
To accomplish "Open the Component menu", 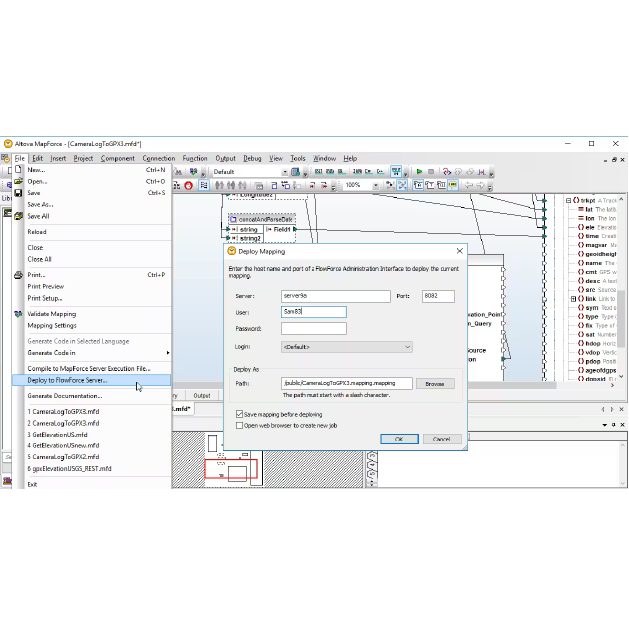I will coord(118,158).
